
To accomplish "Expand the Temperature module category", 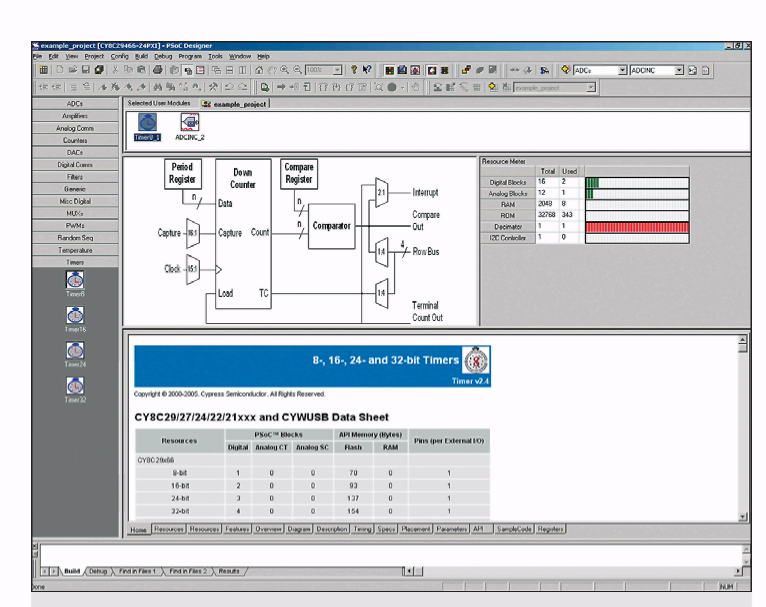I will tap(75, 250).
